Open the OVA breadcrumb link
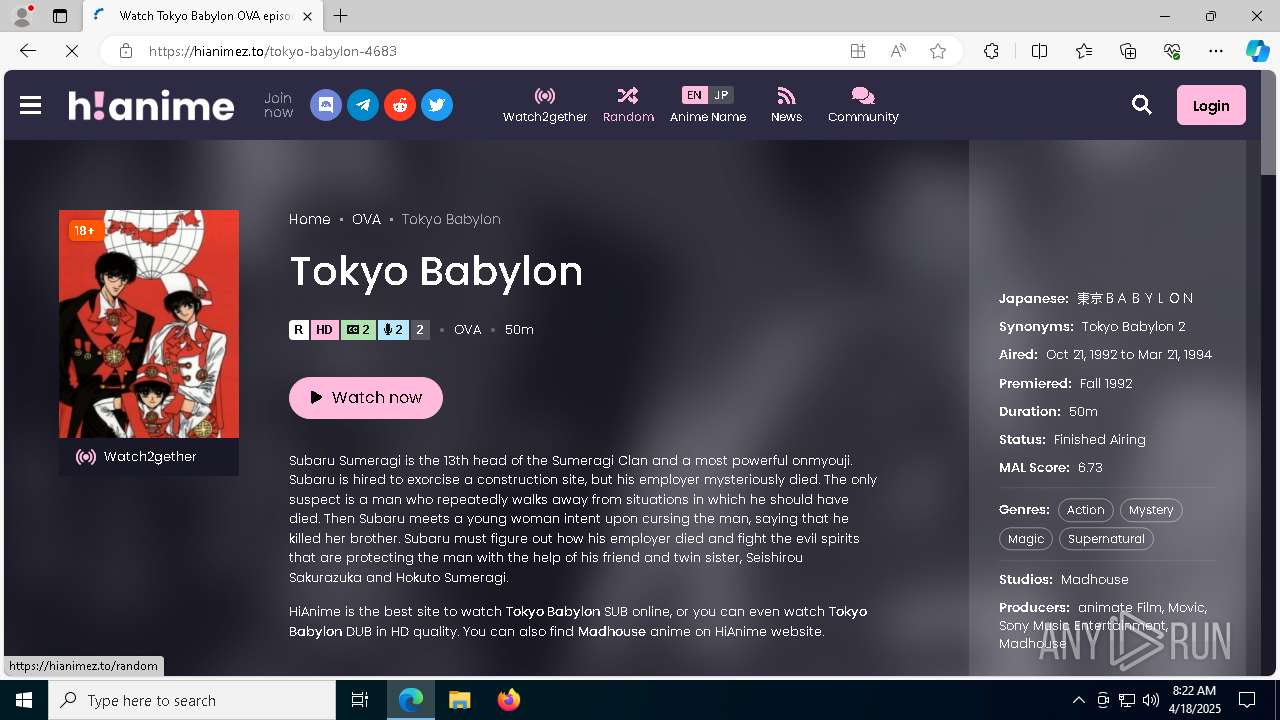This screenshot has width=1280, height=720. pos(366,219)
